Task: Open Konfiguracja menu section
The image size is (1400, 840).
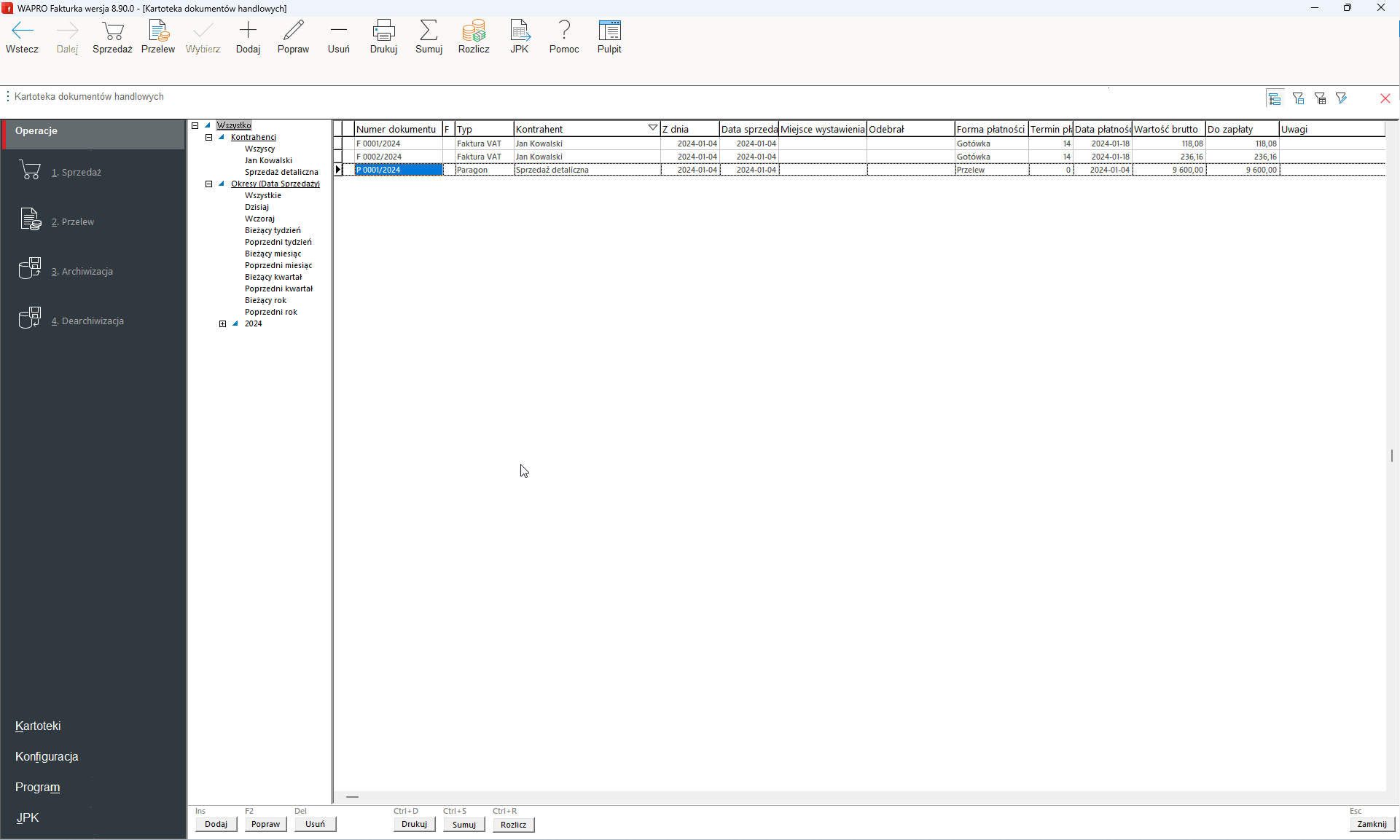Action: pyautogui.click(x=46, y=756)
